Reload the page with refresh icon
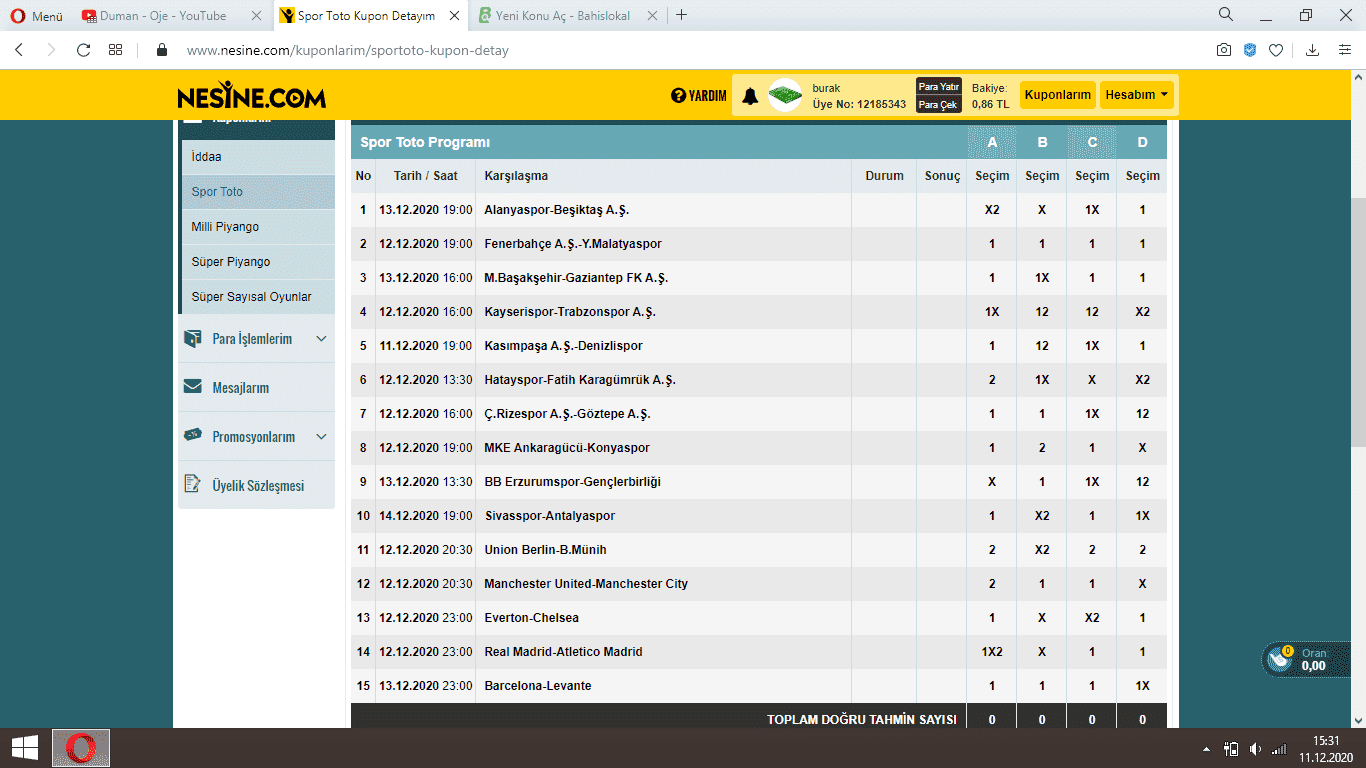Screen dimensions: 1366x768 click(x=83, y=50)
